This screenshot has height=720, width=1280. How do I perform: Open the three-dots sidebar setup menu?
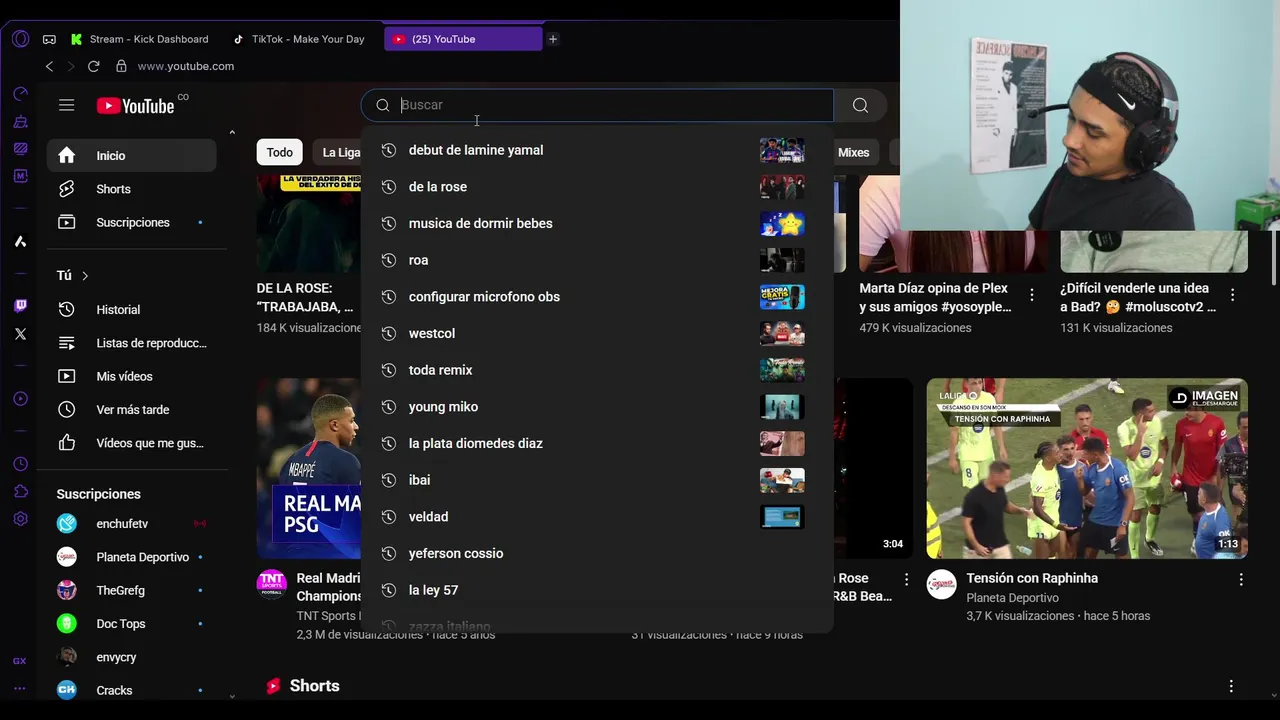pyautogui.click(x=20, y=688)
